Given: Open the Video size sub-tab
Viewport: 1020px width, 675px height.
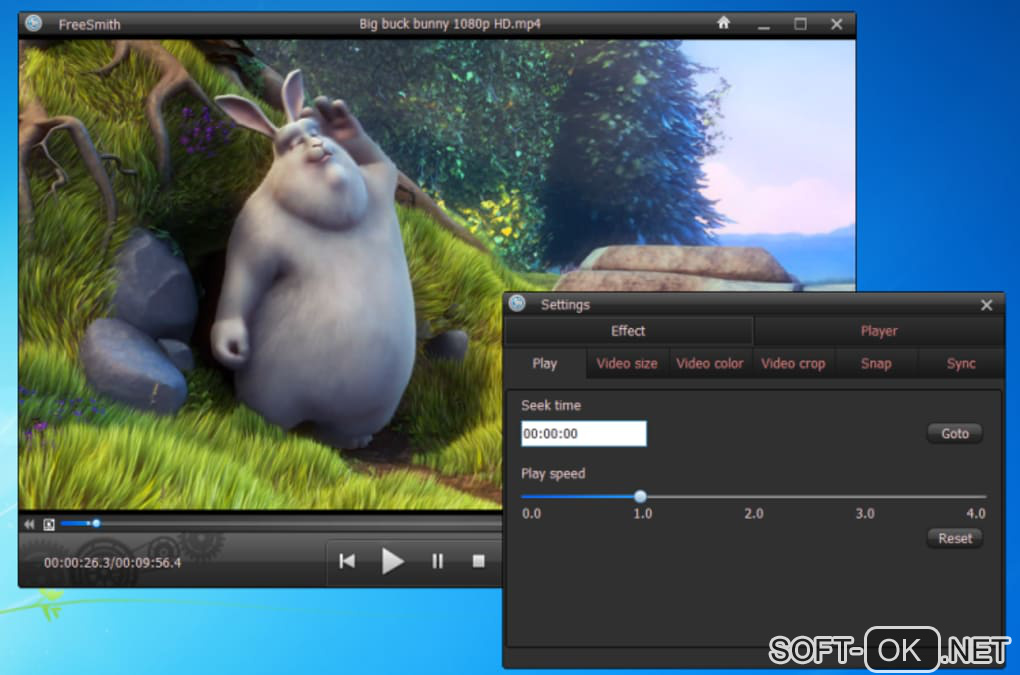Looking at the screenshot, I should tap(626, 364).
